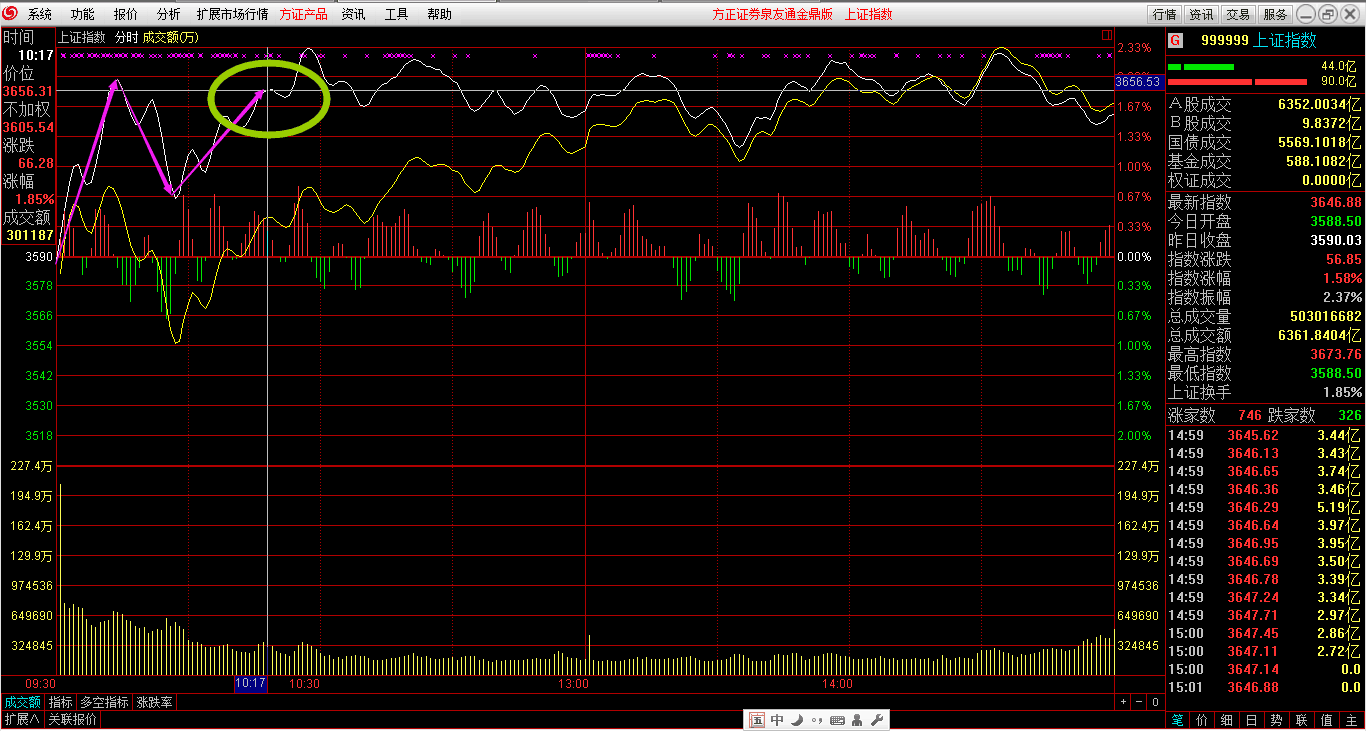Click the red G badge beside 999999
This screenshot has width=1366, height=731.
coord(1175,40)
